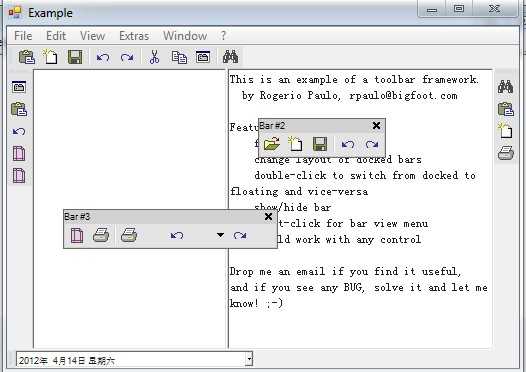Click Undo arrow in Bar #2
Viewport: 526px width, 372px height.
pos(348,145)
